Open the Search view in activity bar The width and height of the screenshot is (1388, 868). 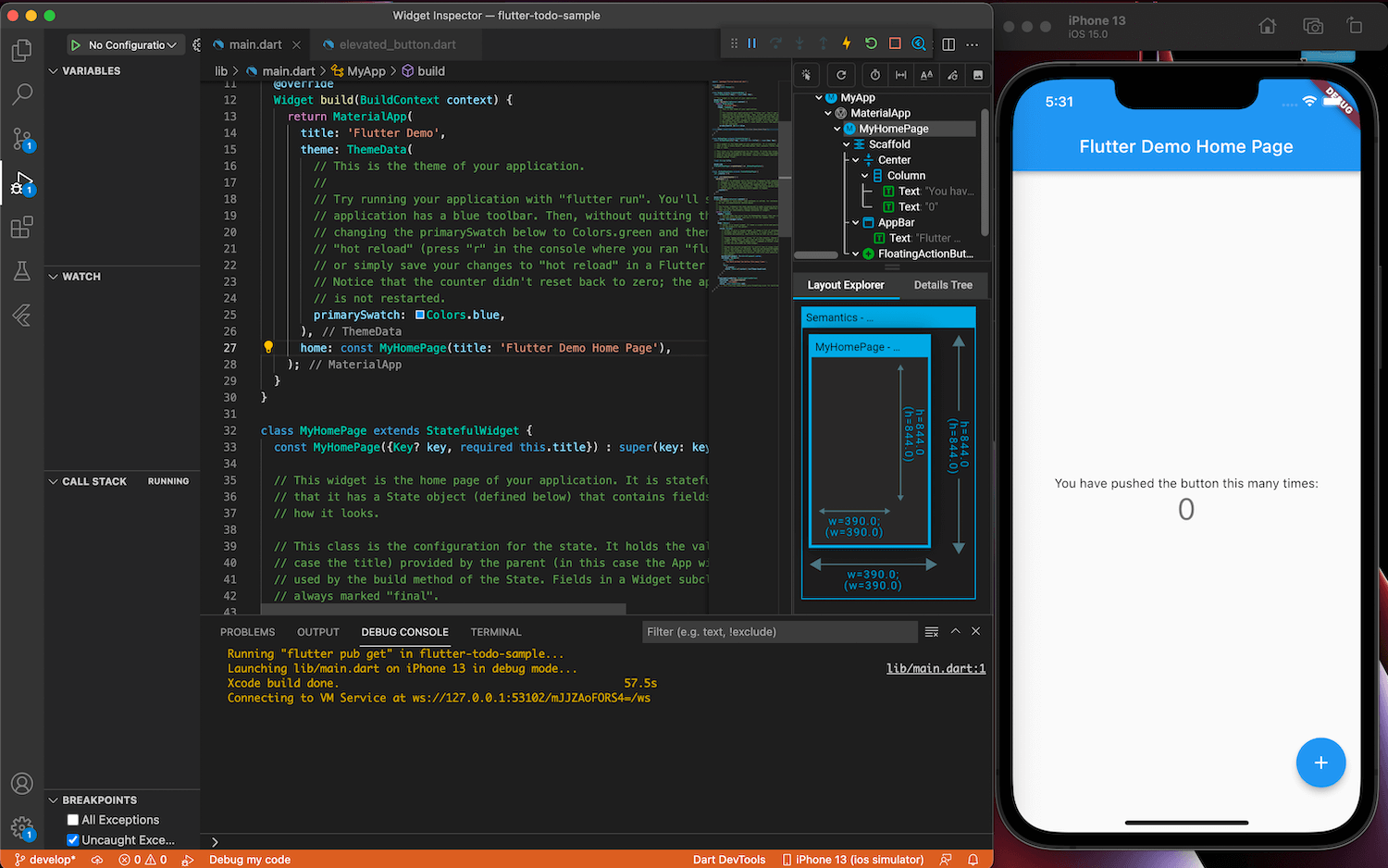click(21, 94)
